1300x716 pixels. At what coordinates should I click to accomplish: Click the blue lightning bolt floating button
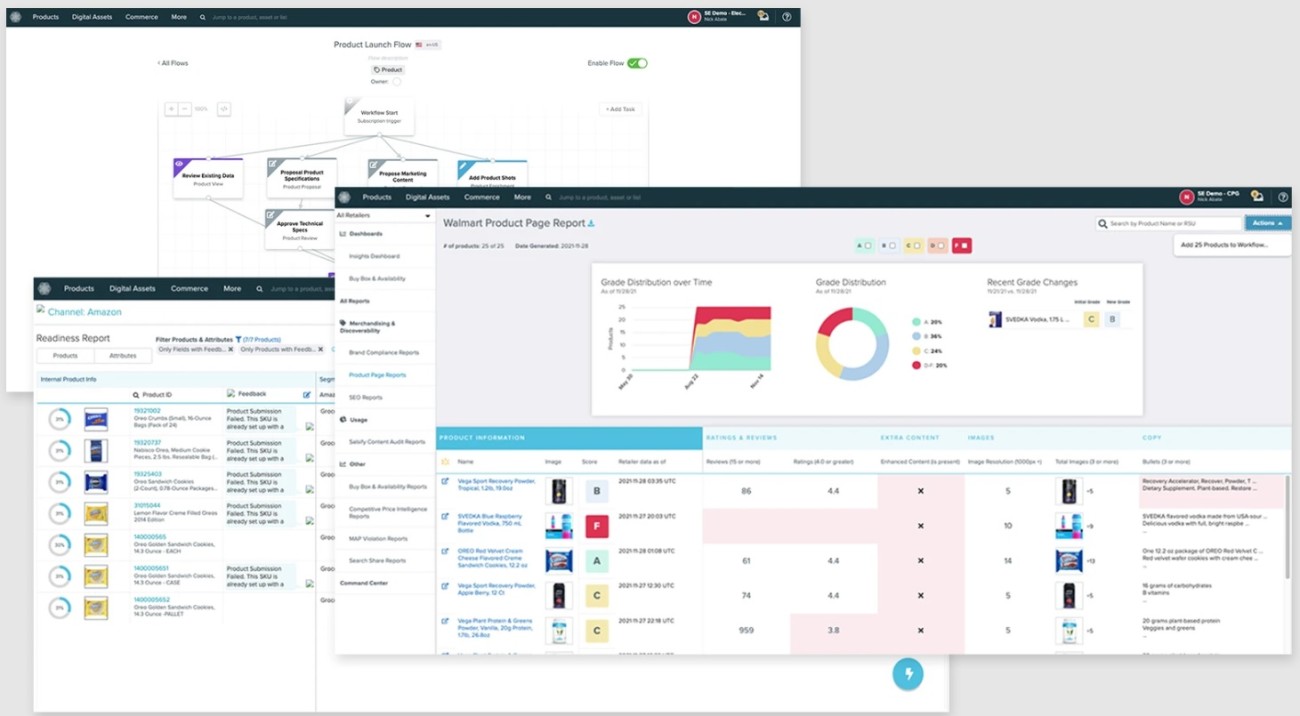pos(908,673)
